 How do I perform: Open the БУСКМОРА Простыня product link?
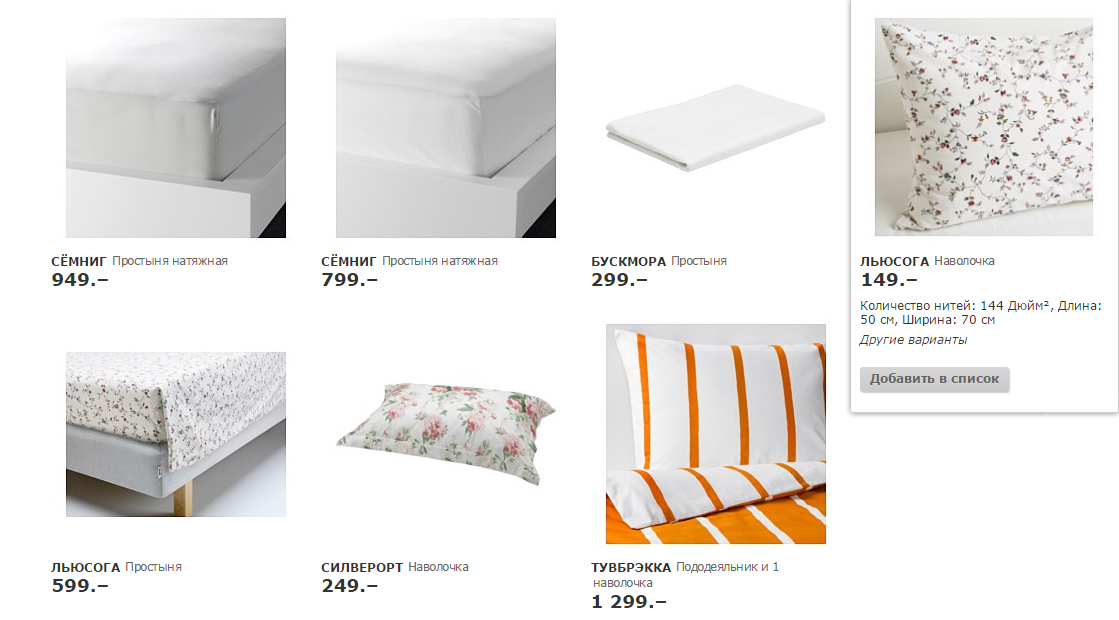pos(659,261)
